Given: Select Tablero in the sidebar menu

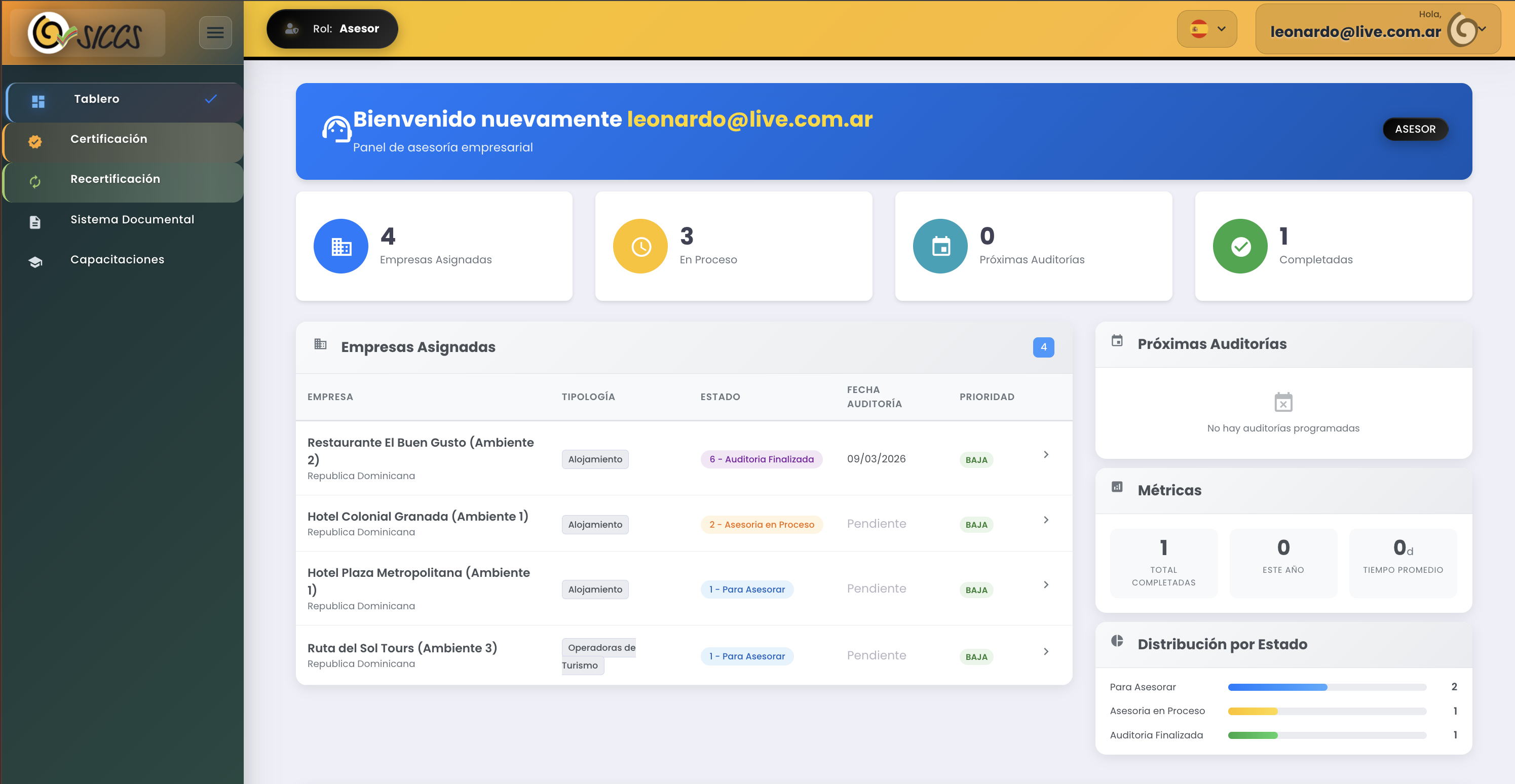Looking at the screenshot, I should pos(96,99).
